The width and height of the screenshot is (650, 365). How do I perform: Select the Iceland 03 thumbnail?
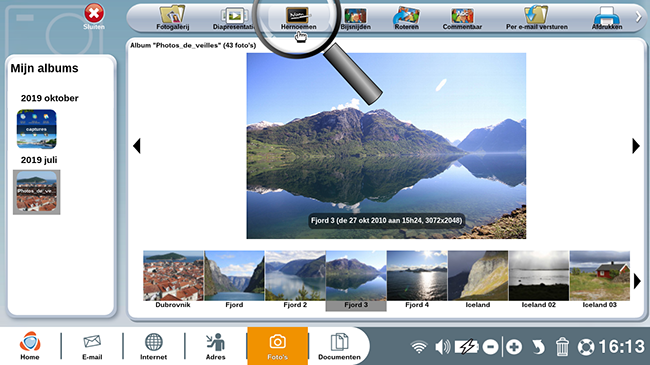coord(599,280)
